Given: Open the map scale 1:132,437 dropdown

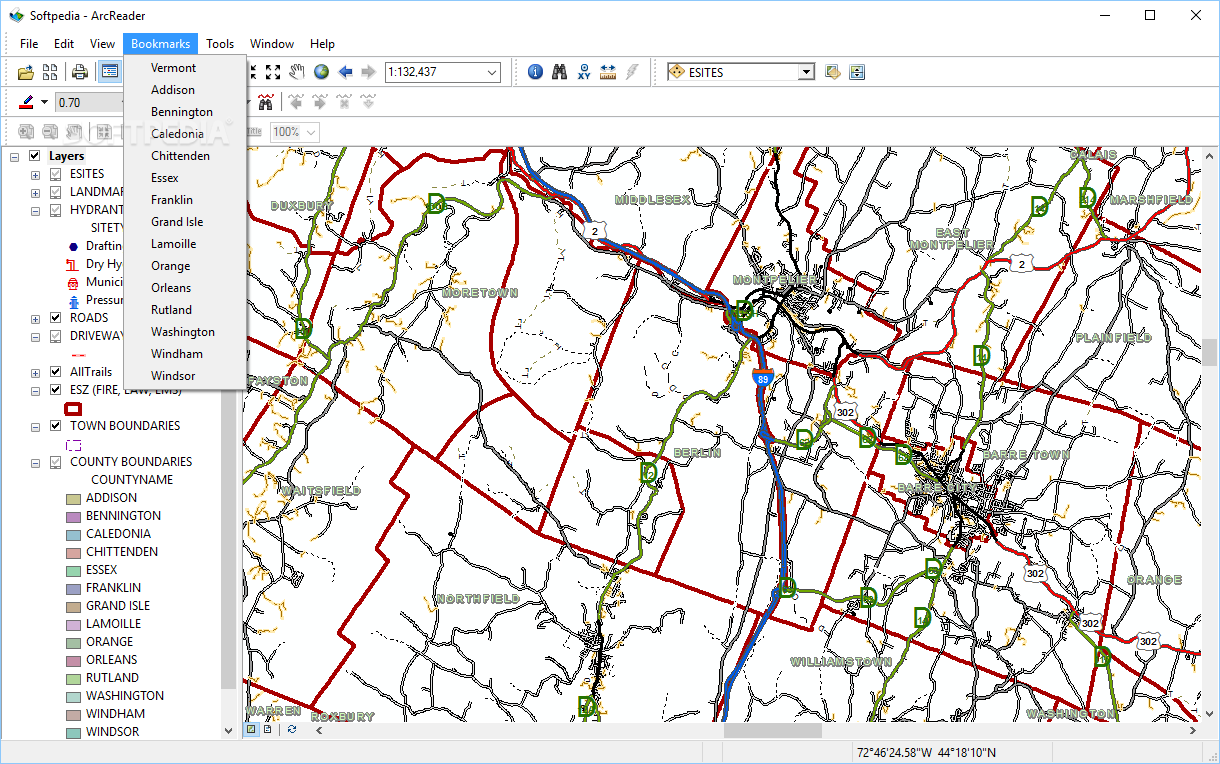Looking at the screenshot, I should [x=492, y=72].
